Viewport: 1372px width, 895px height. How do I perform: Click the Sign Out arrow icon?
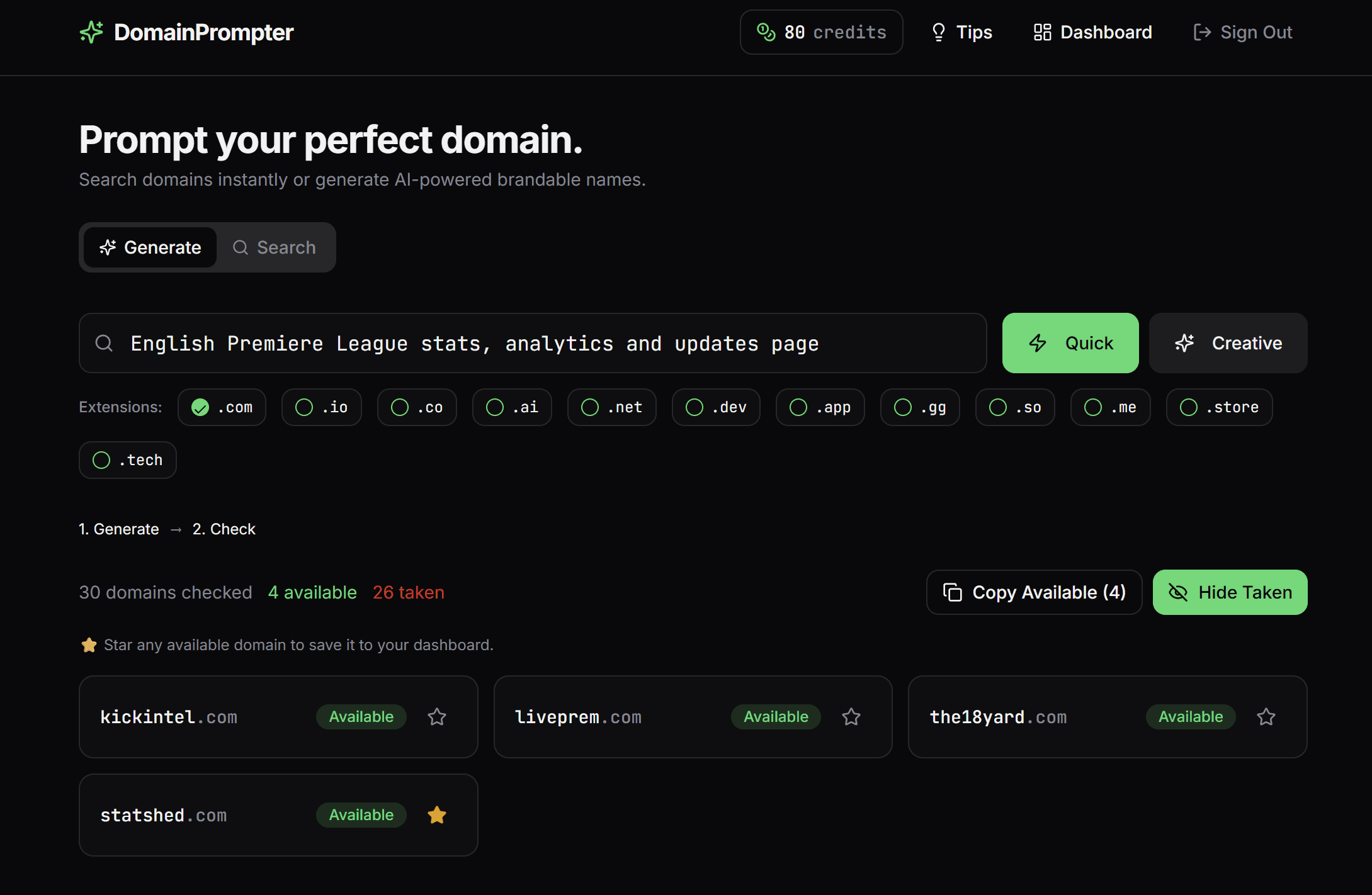pos(1202,32)
